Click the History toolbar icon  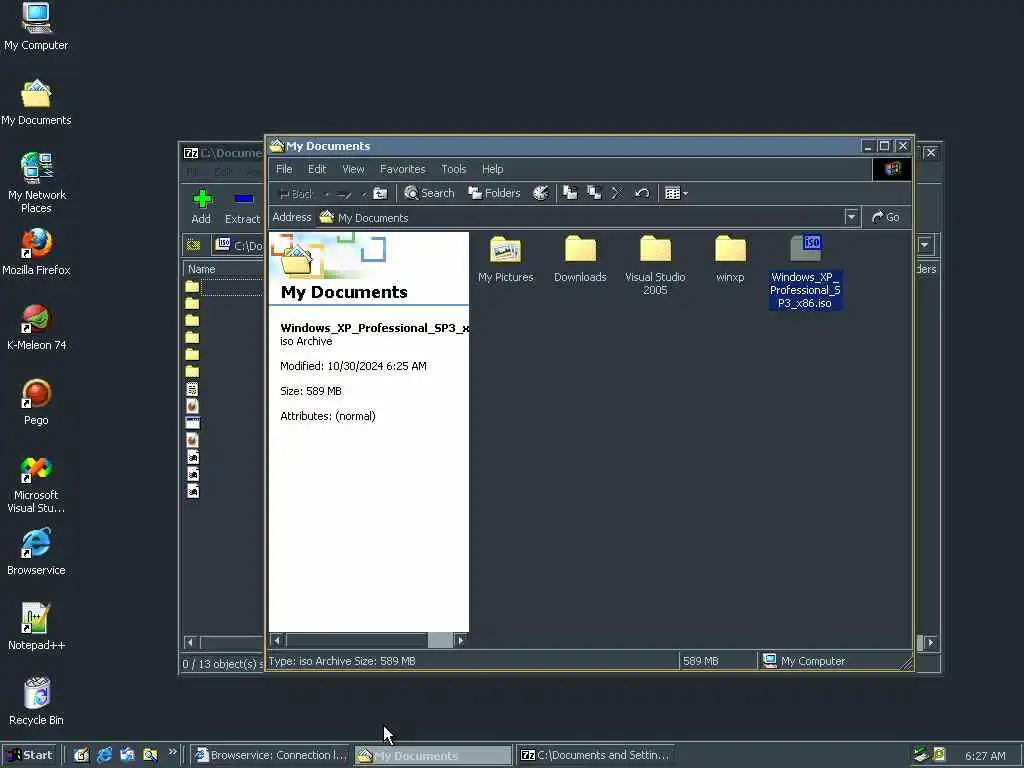541,193
